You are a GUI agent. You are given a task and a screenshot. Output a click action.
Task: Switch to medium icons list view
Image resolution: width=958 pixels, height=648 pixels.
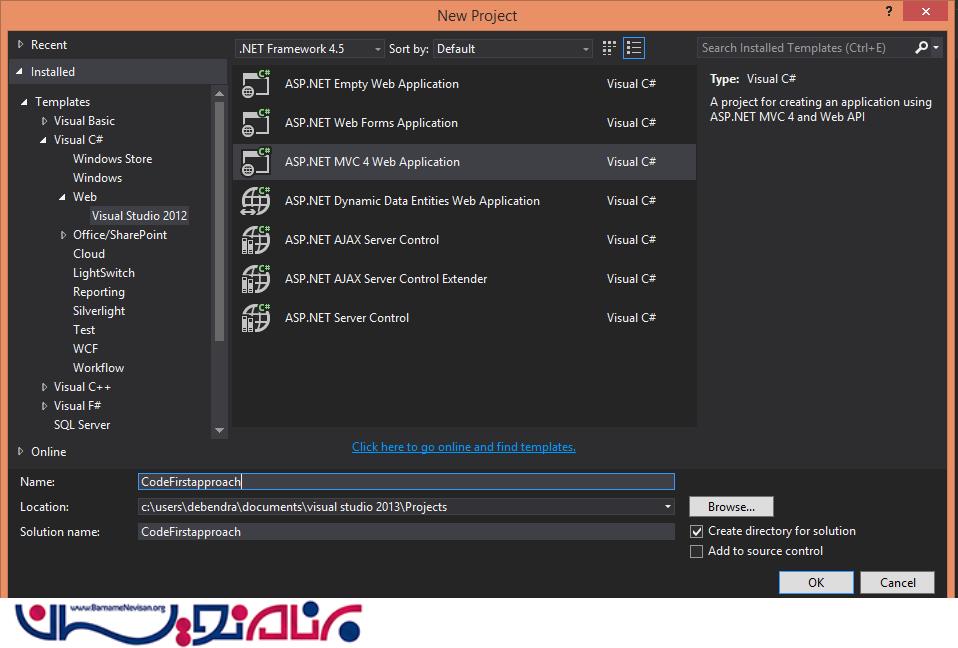click(634, 48)
